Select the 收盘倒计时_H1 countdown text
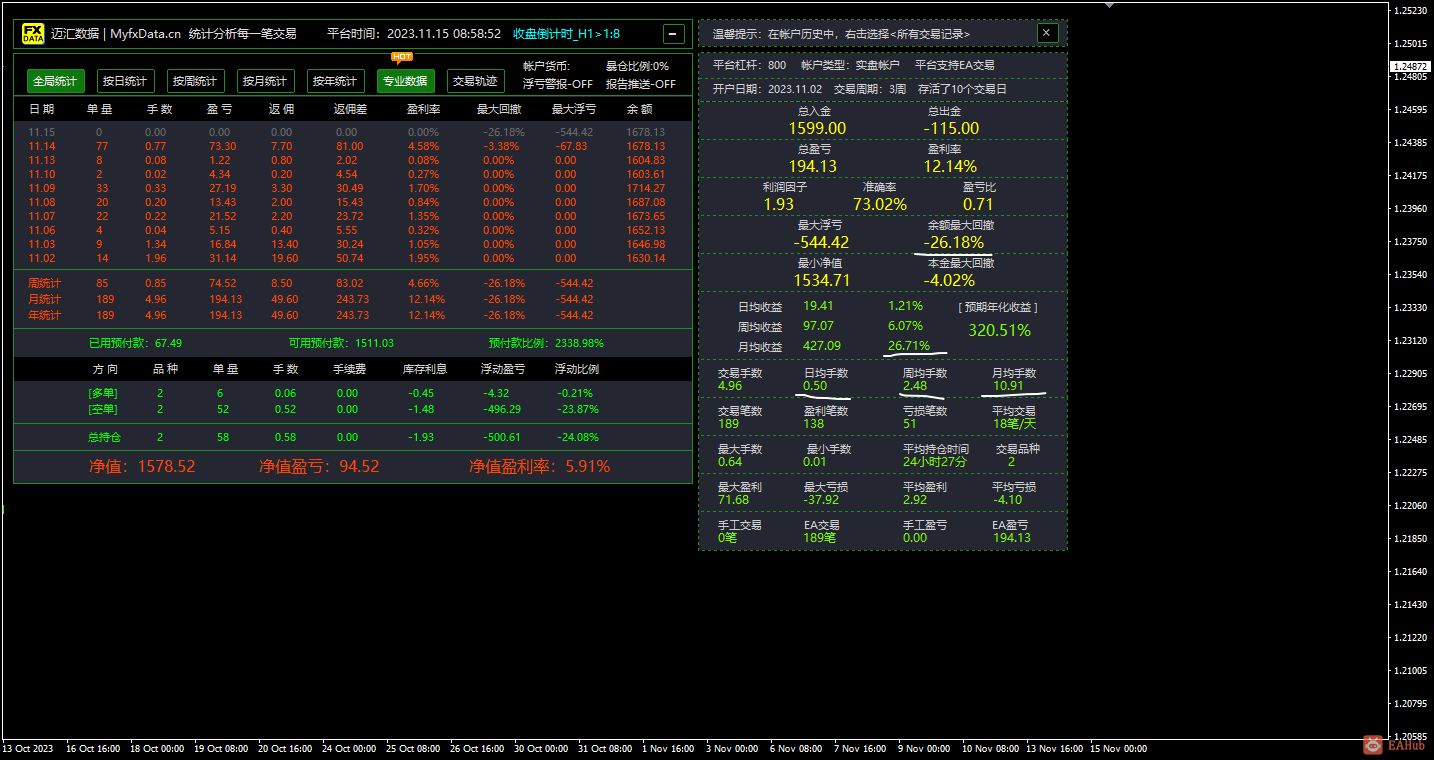Viewport: 1434px width, 760px height. pos(566,34)
